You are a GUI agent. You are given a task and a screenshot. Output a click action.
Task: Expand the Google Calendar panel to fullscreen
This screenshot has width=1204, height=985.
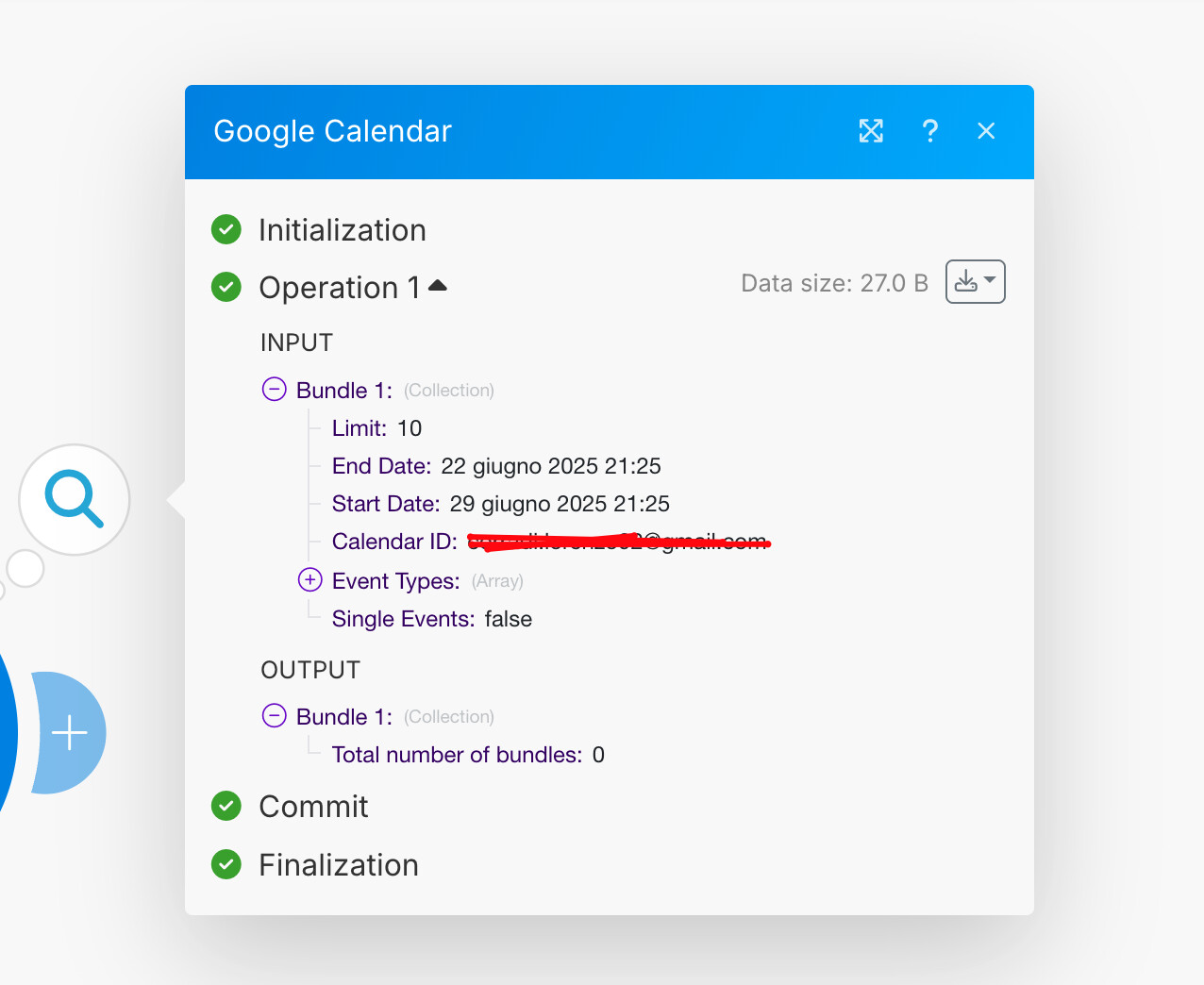[x=871, y=131]
